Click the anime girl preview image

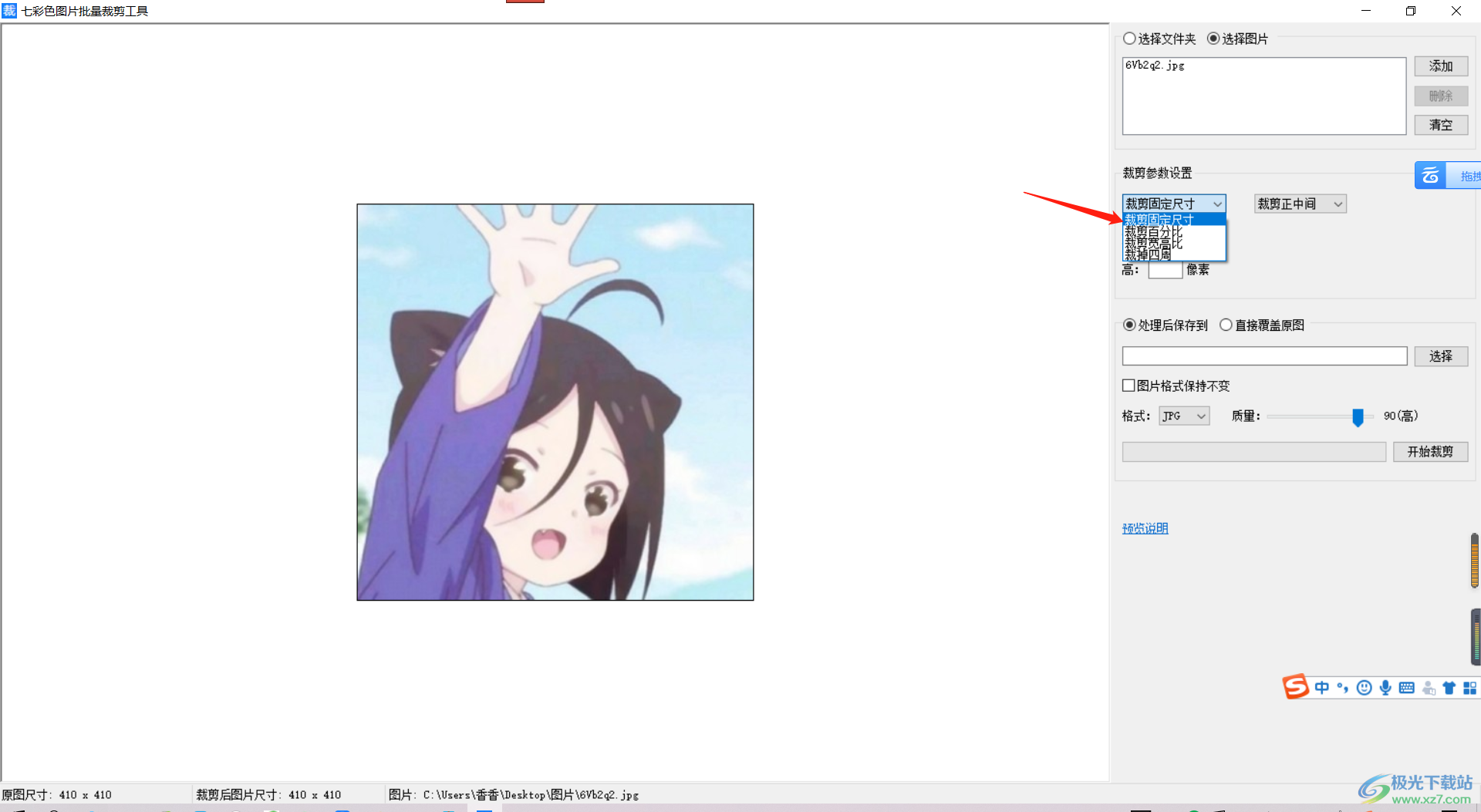pos(555,402)
